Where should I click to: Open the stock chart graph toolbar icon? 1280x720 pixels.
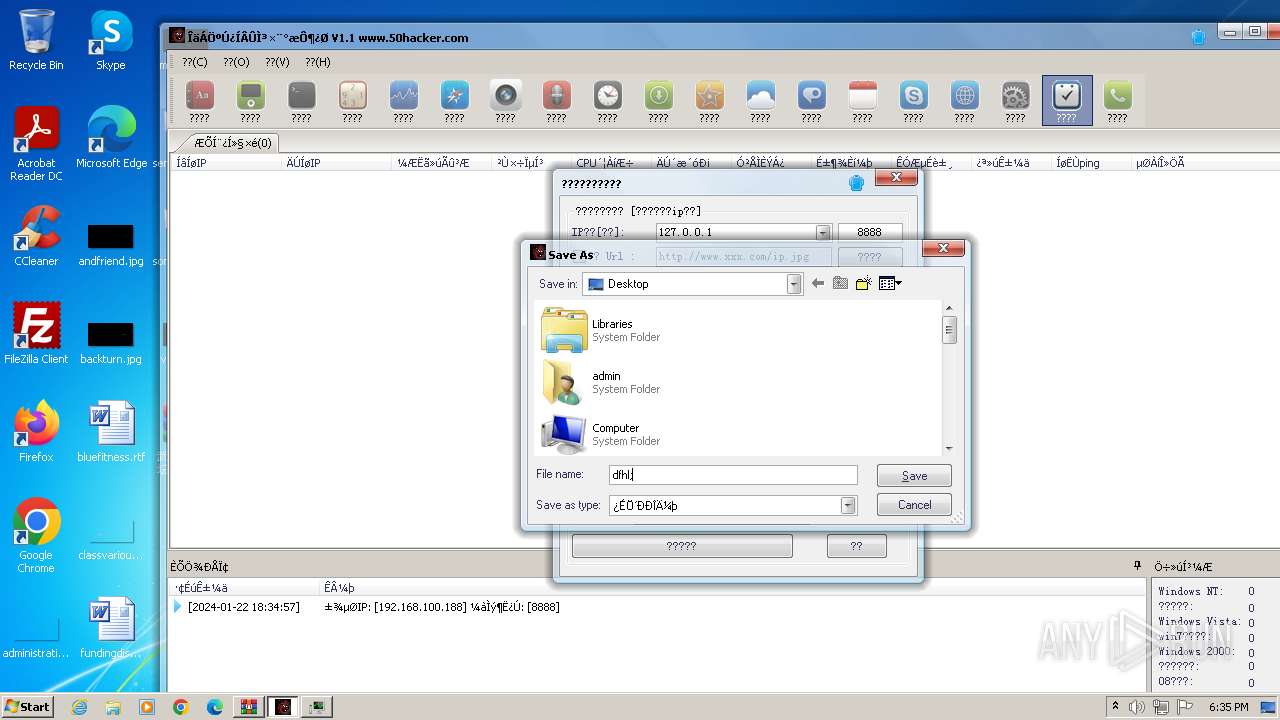click(x=403, y=96)
